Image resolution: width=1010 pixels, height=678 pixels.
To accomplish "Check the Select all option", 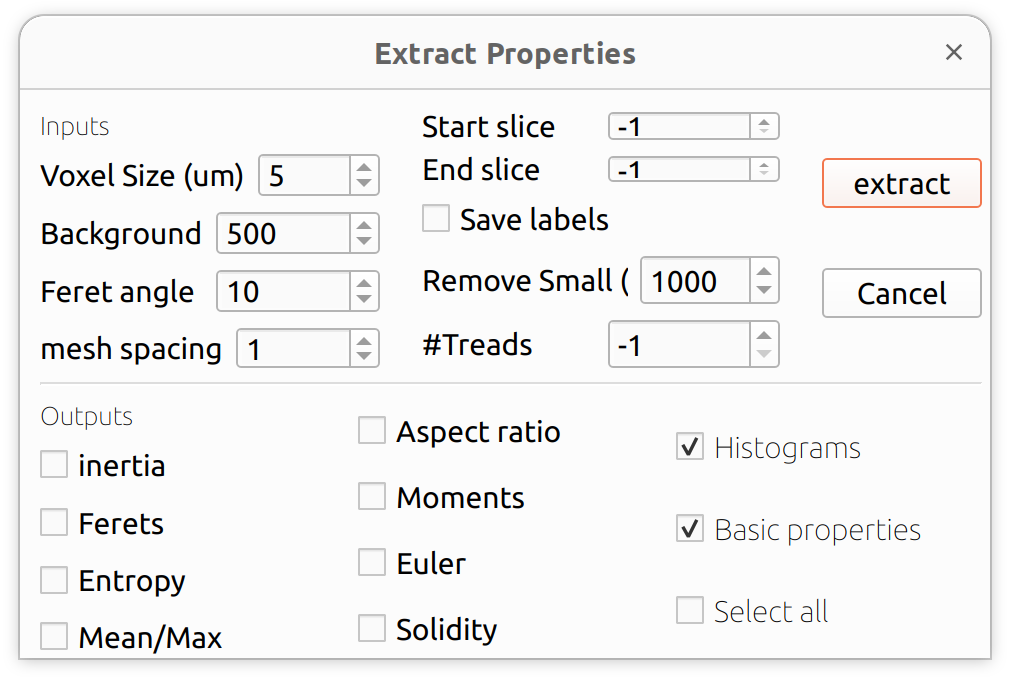I will point(690,610).
